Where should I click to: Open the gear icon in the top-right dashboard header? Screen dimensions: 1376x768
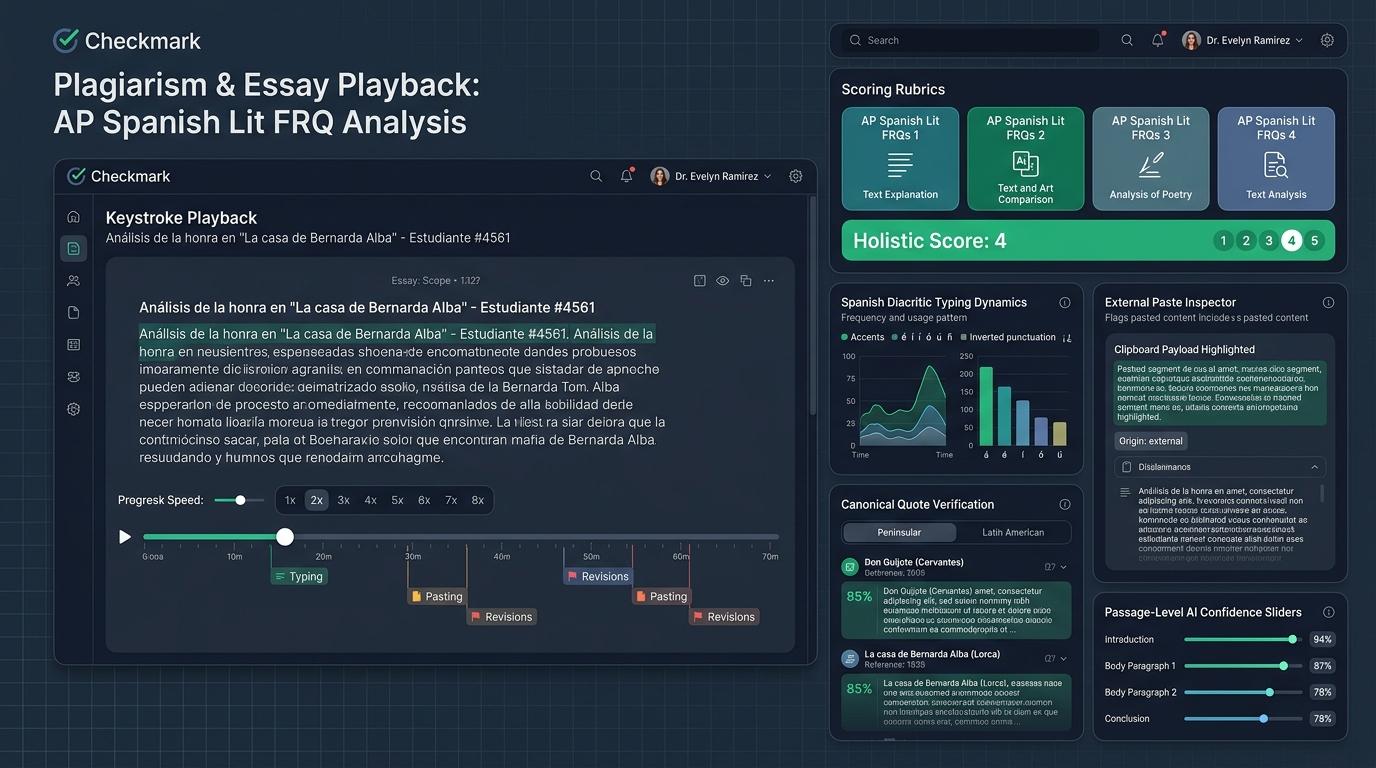(1327, 40)
